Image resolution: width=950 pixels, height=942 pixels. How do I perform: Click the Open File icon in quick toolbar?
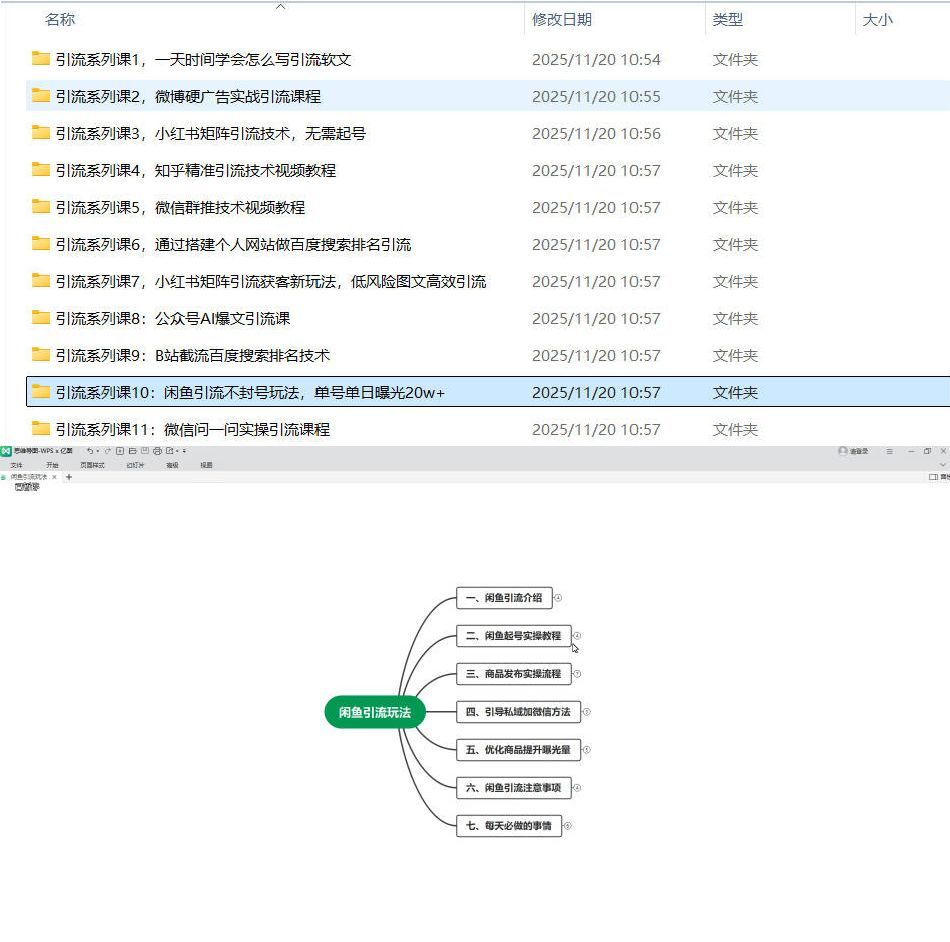133,451
